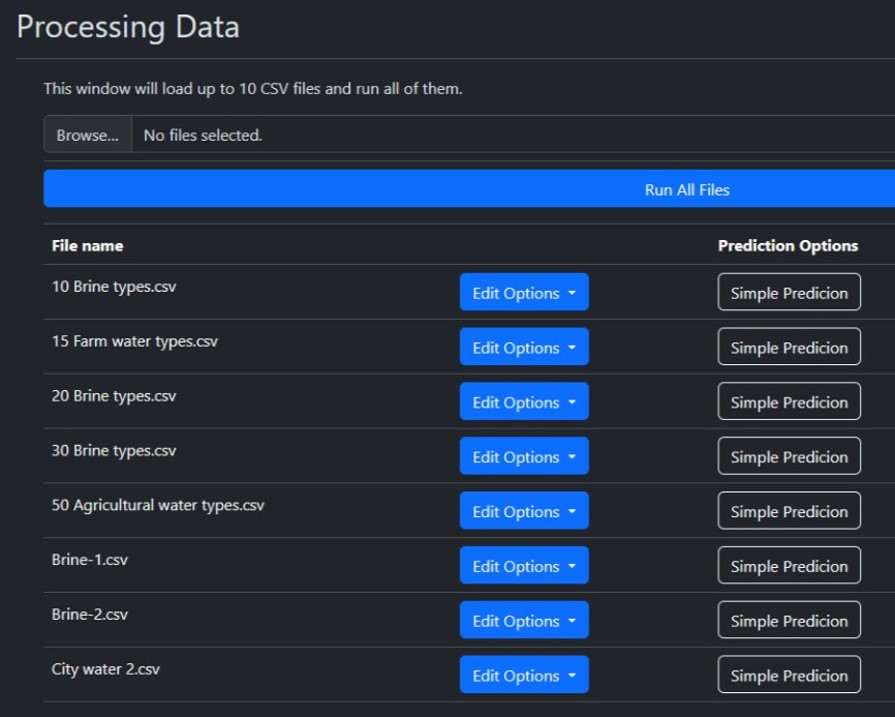Image resolution: width=895 pixels, height=717 pixels.
Task: Click the Brine-1.csv file name row
Action: point(469,565)
